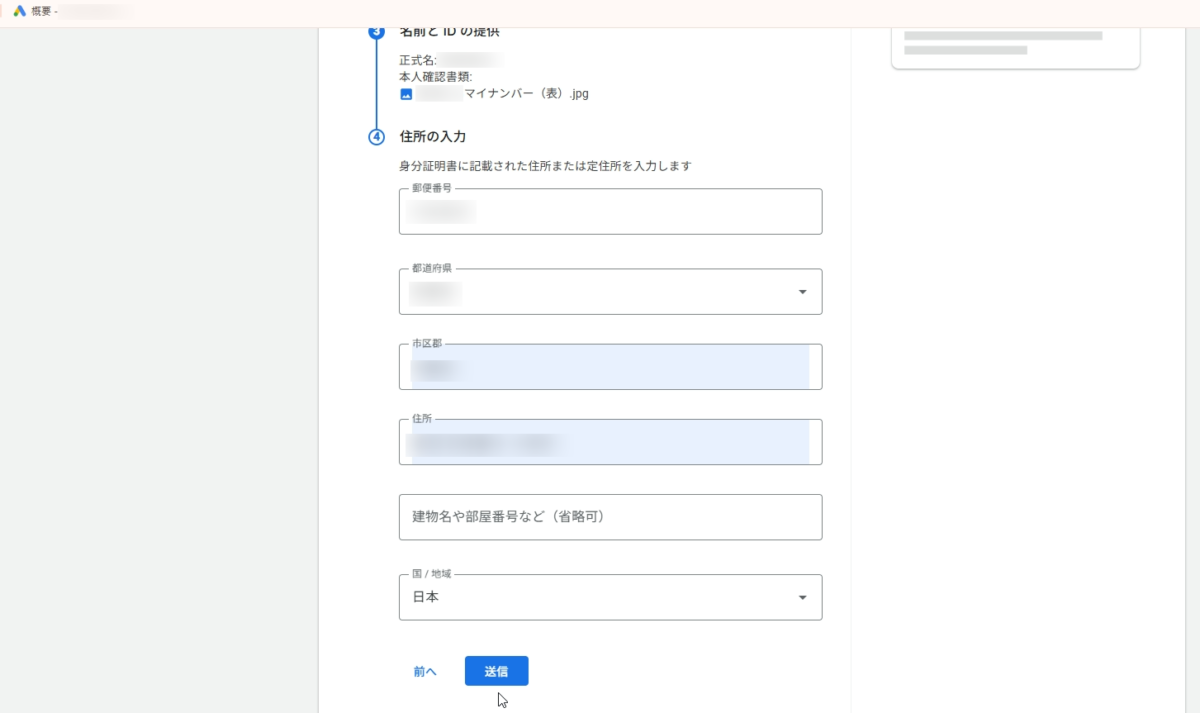Click the 名前と ID の提供 step heading
Image resolution: width=1200 pixels, height=713 pixels.
pos(449,32)
